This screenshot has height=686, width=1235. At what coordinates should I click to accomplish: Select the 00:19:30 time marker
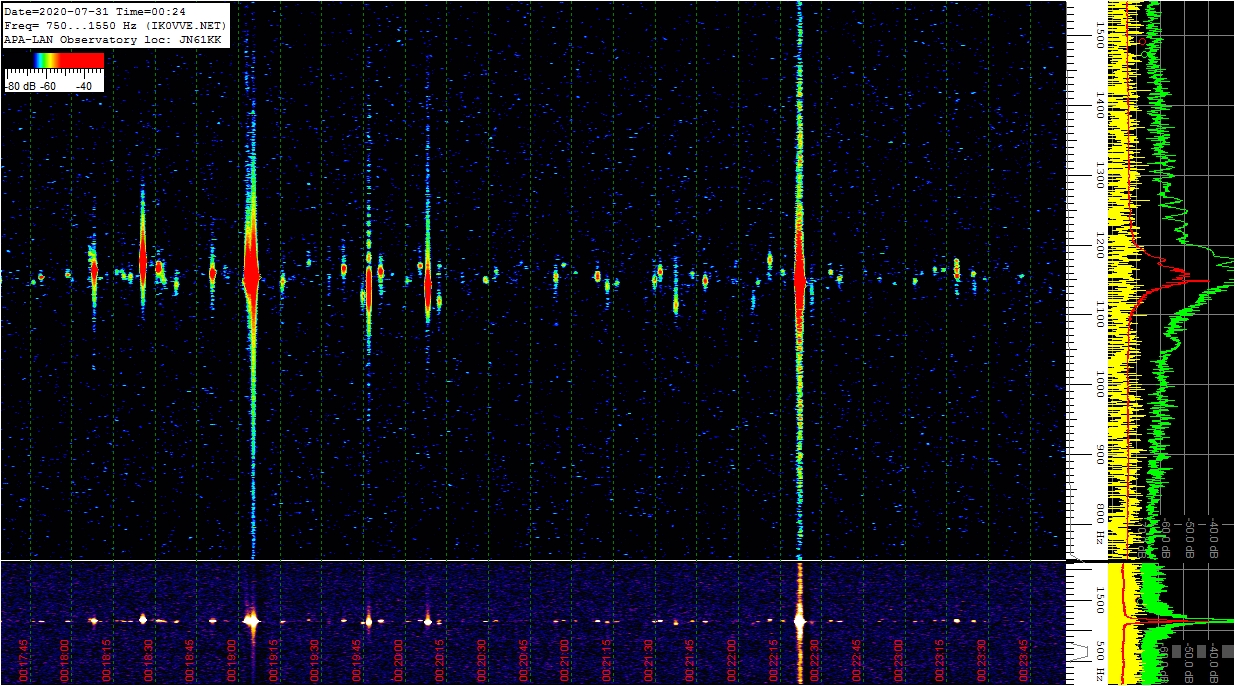(314, 662)
